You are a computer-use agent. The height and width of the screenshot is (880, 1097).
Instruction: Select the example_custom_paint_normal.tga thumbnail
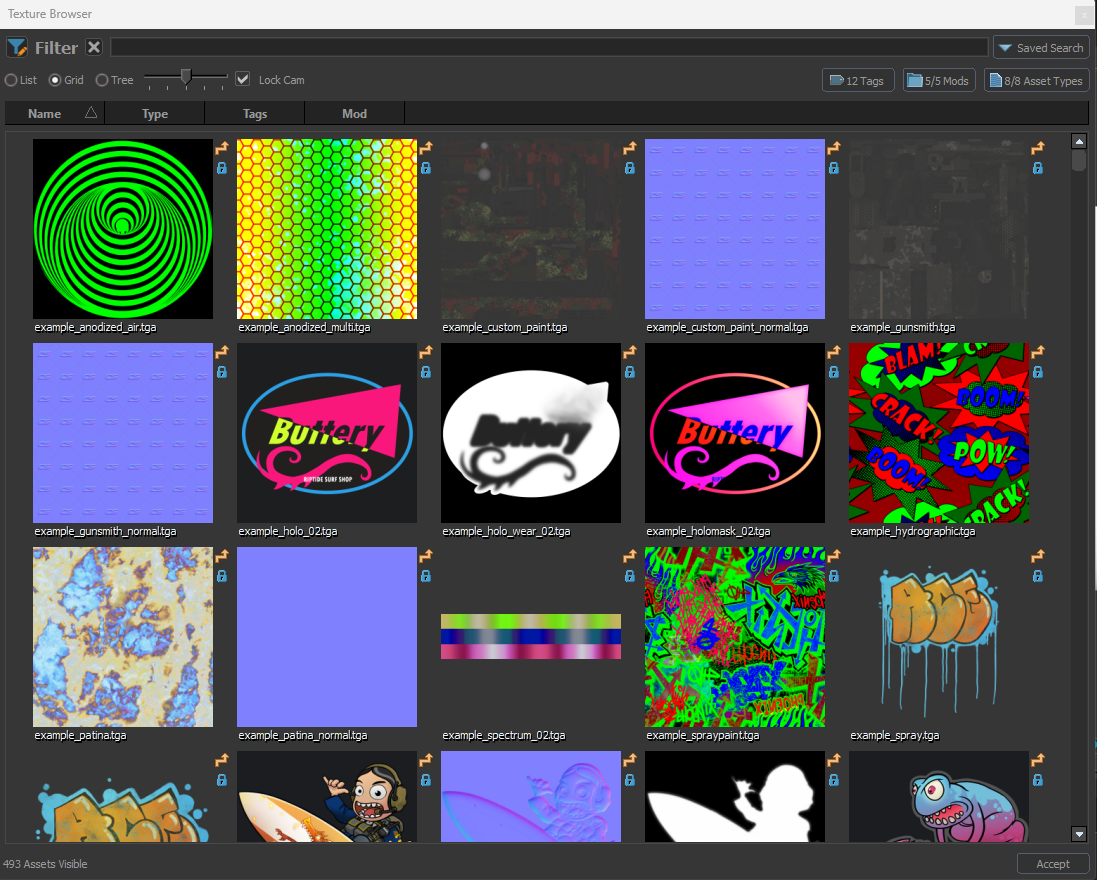tap(735, 229)
